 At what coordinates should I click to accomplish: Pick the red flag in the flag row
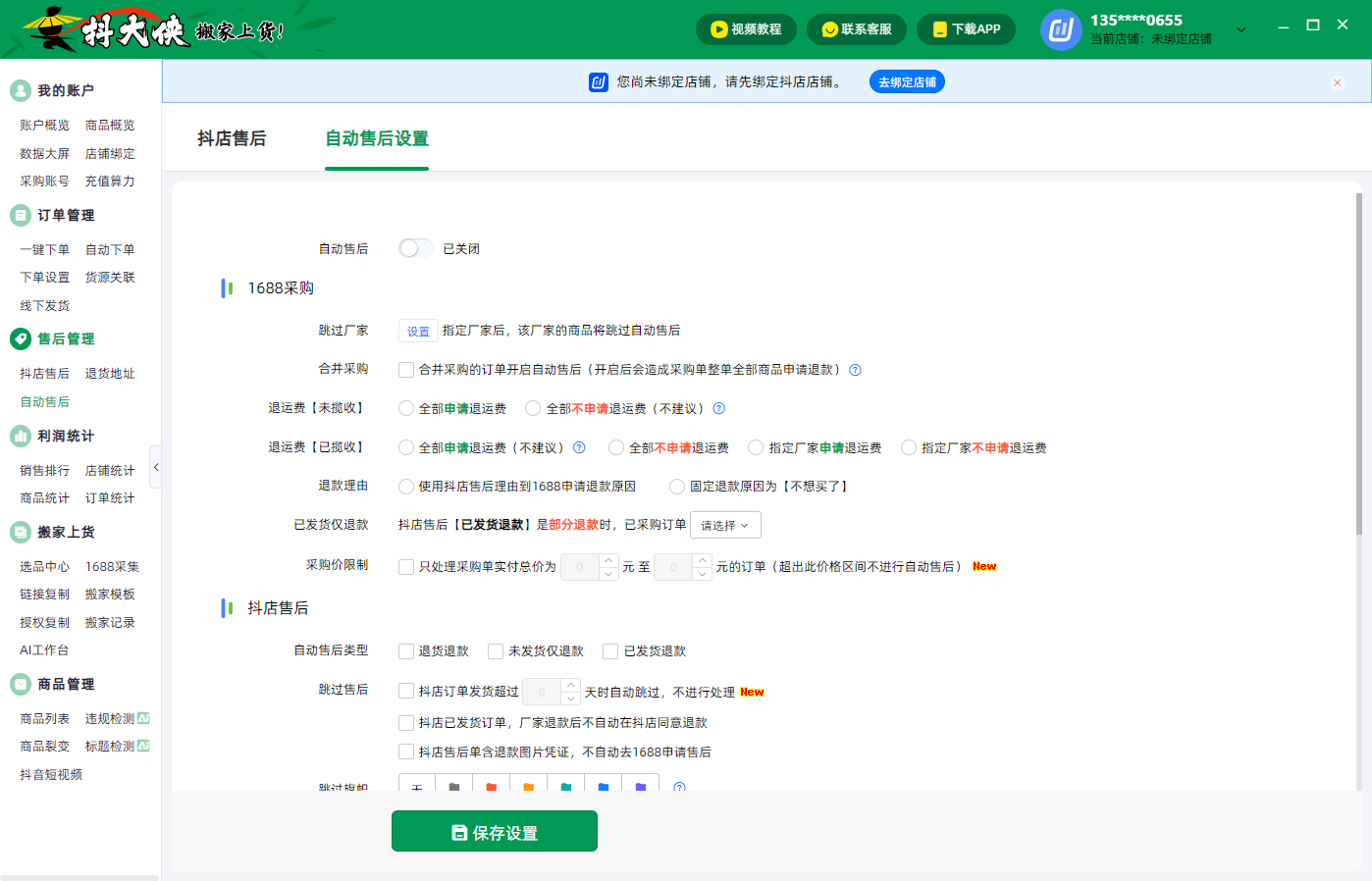(x=491, y=785)
